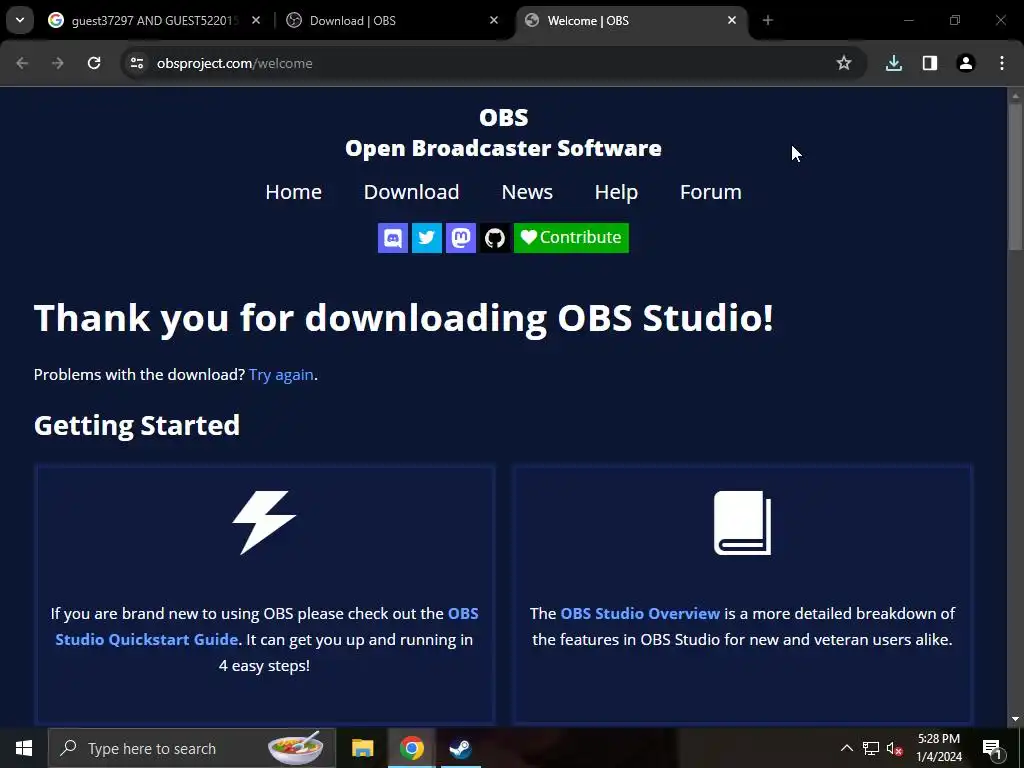Show hidden system tray icons
Viewport: 1024px width, 768px height.
(846, 748)
